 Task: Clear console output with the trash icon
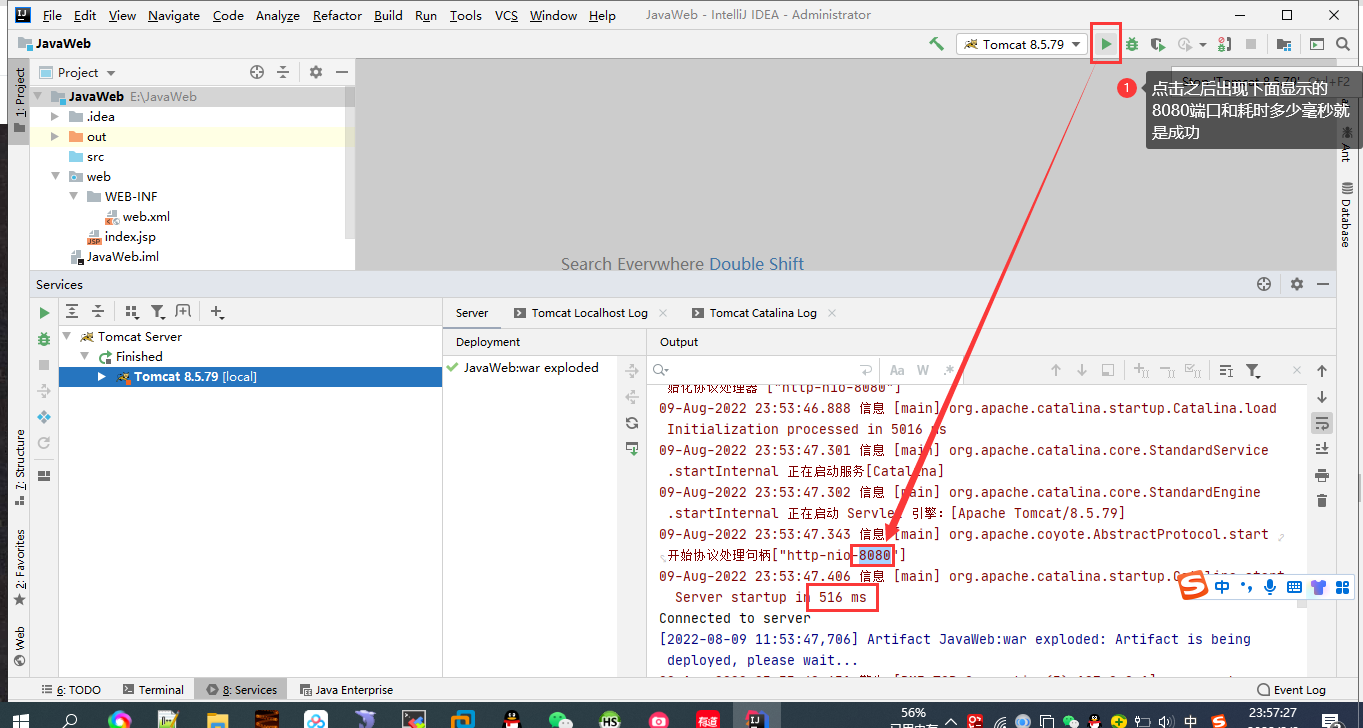[x=1322, y=500]
